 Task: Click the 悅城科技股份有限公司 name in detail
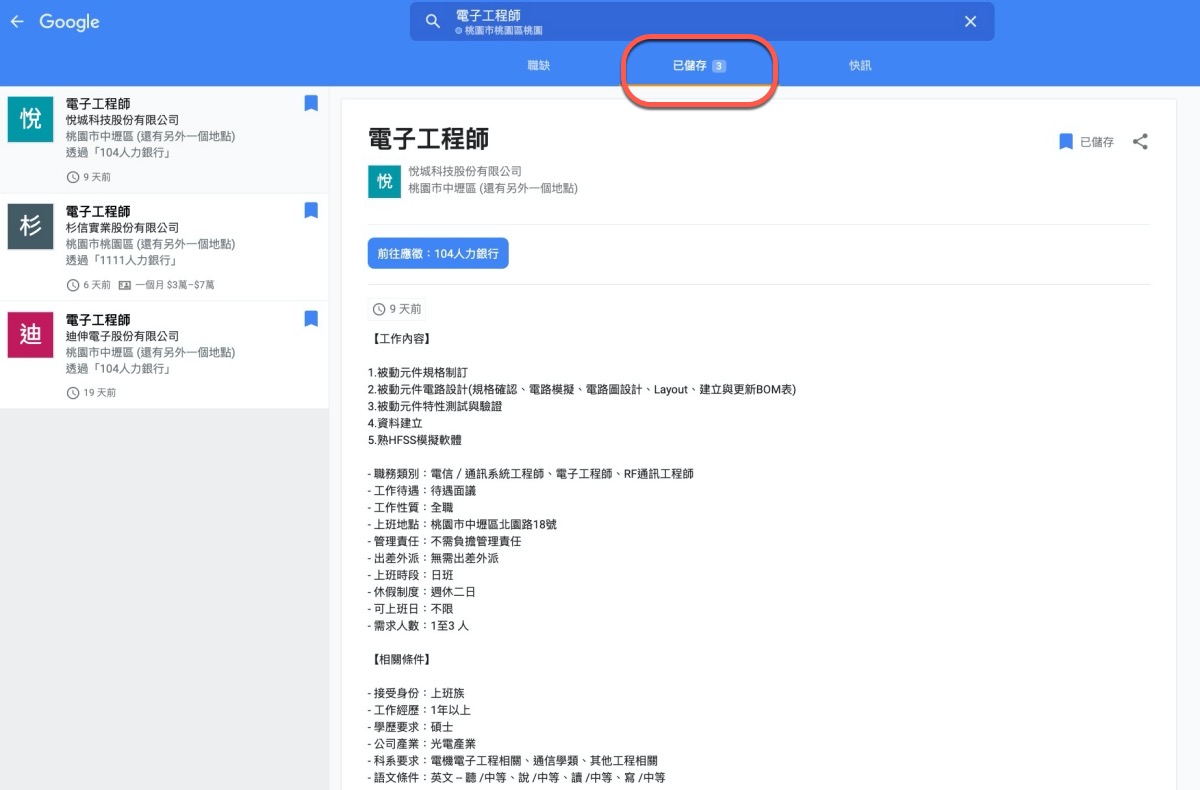click(465, 171)
